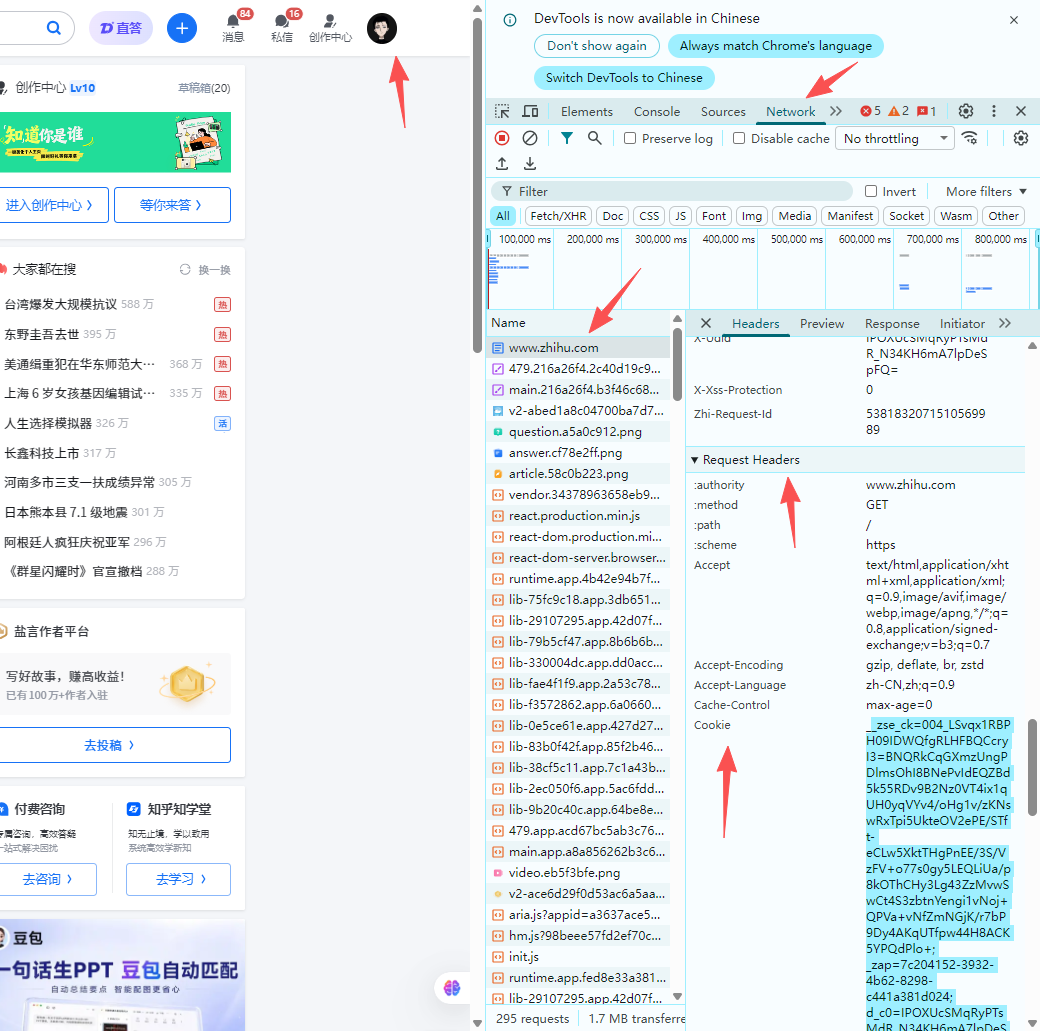Click 去投稿 button

[113, 745]
